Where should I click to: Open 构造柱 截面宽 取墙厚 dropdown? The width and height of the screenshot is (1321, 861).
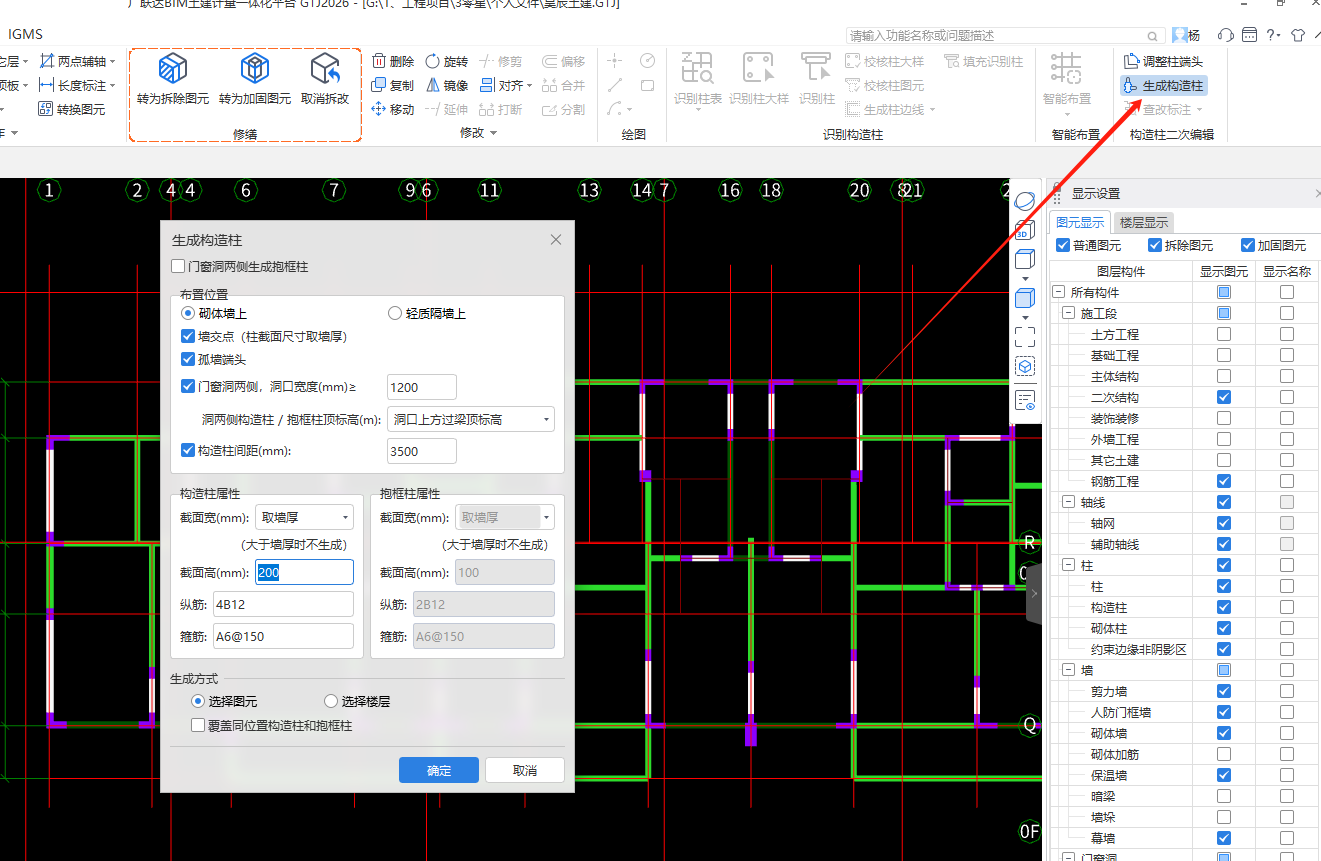pos(305,517)
